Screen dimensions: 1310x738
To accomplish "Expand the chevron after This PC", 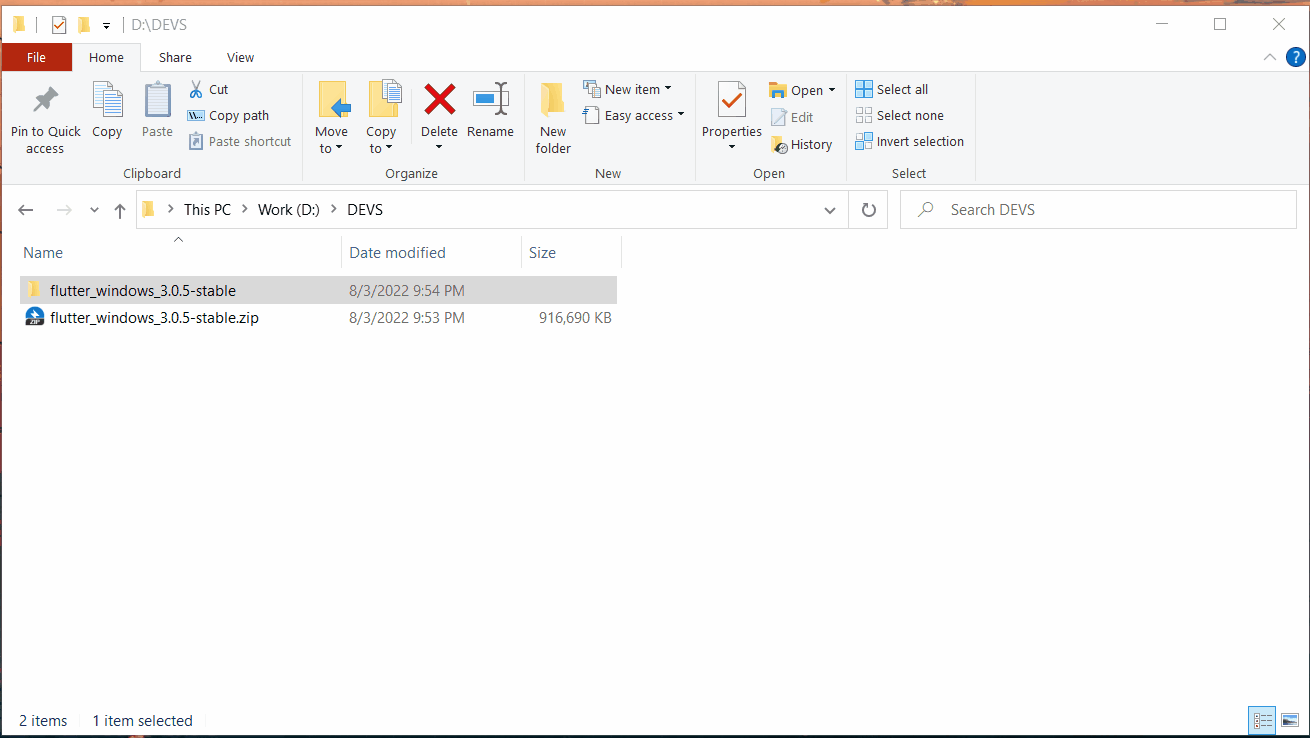I will click(244, 210).
